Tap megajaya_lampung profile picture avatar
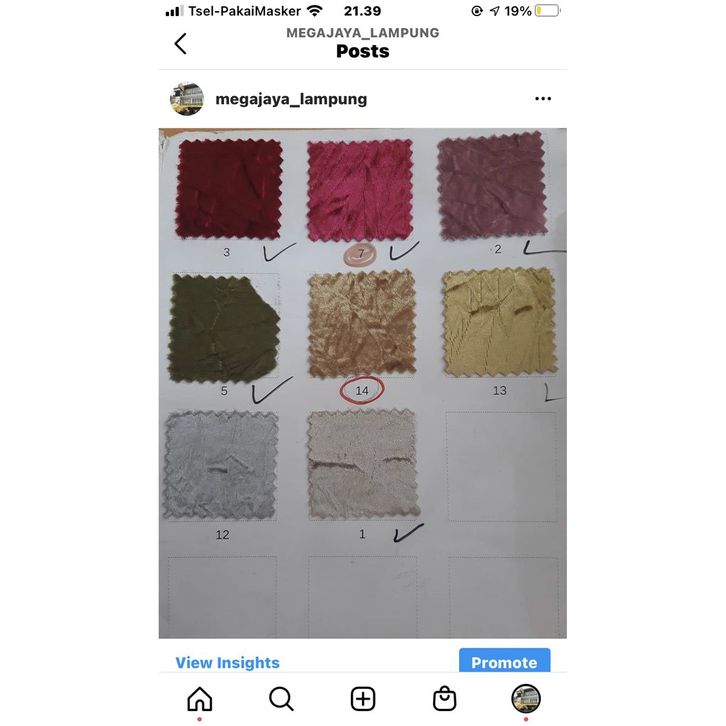The image size is (726, 726). coord(187,99)
